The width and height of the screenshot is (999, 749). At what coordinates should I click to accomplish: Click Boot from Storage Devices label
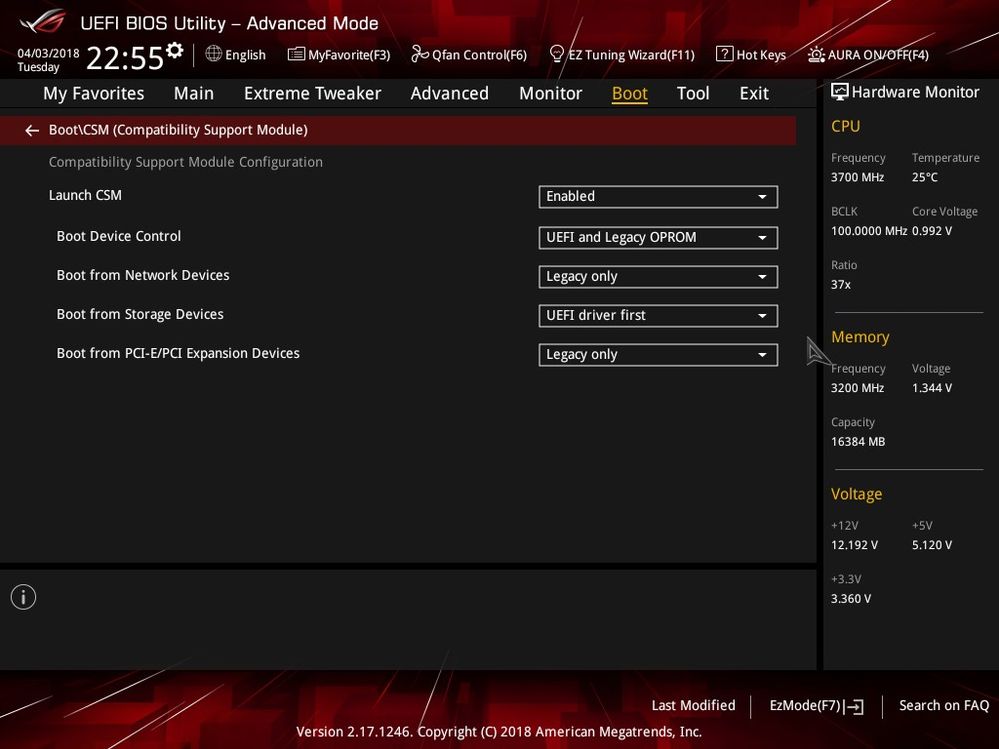click(x=140, y=314)
